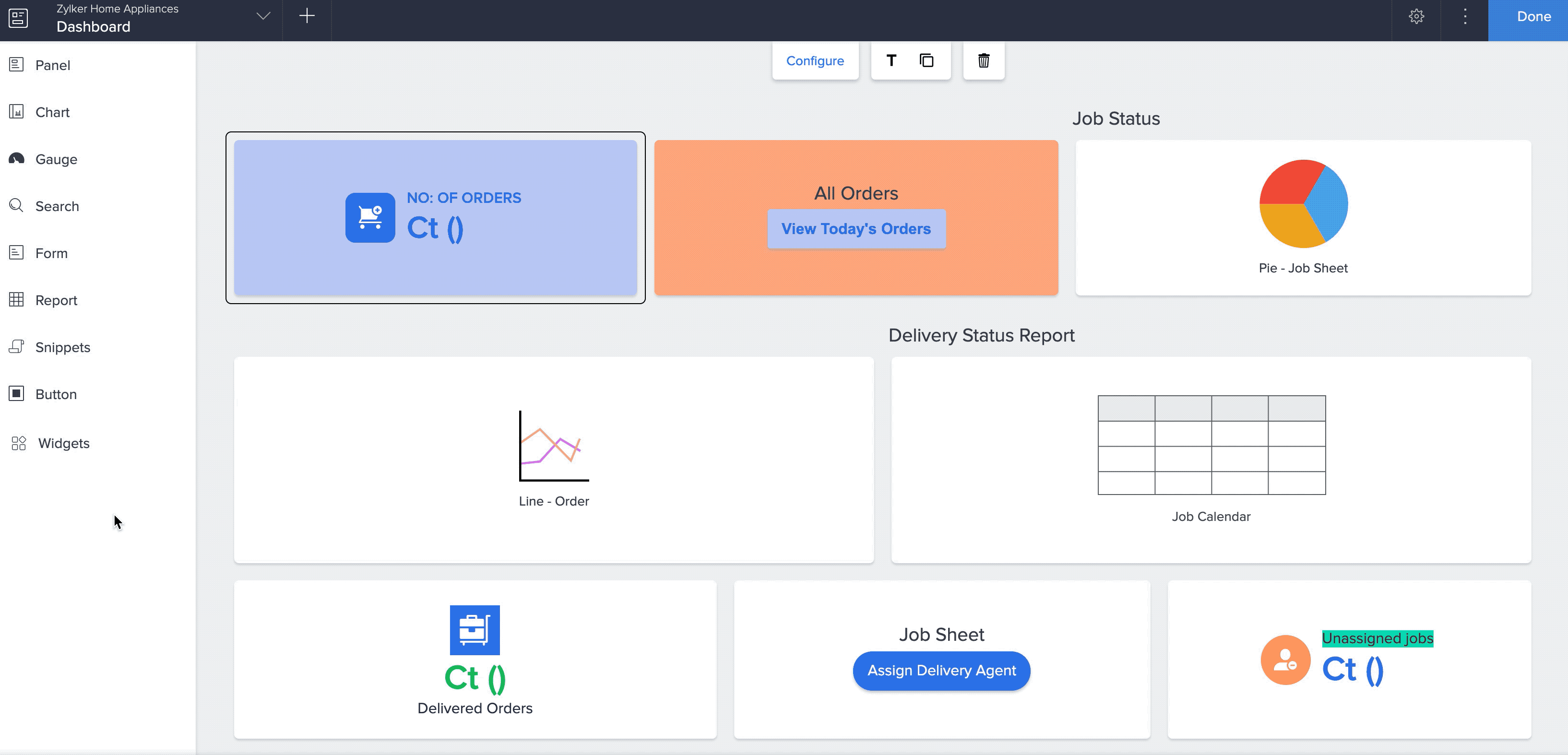
Task: Select Gauge from the left sidebar
Action: point(56,159)
